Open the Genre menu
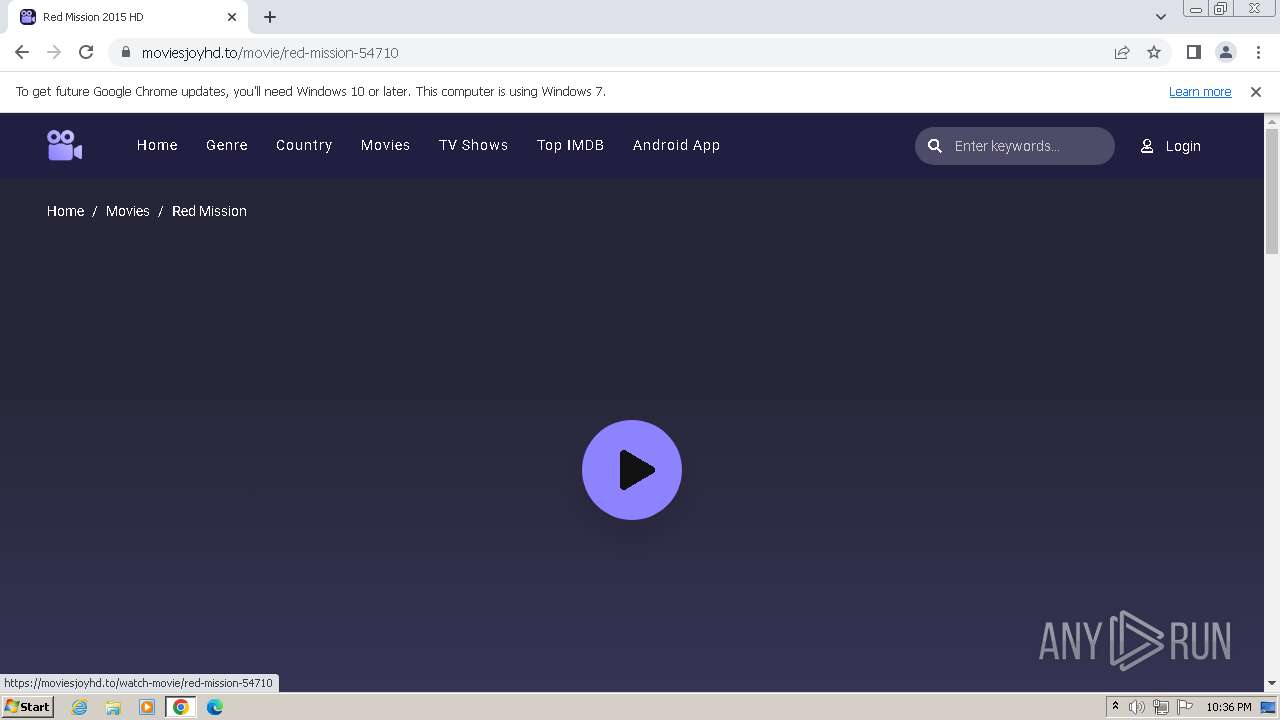 (227, 145)
